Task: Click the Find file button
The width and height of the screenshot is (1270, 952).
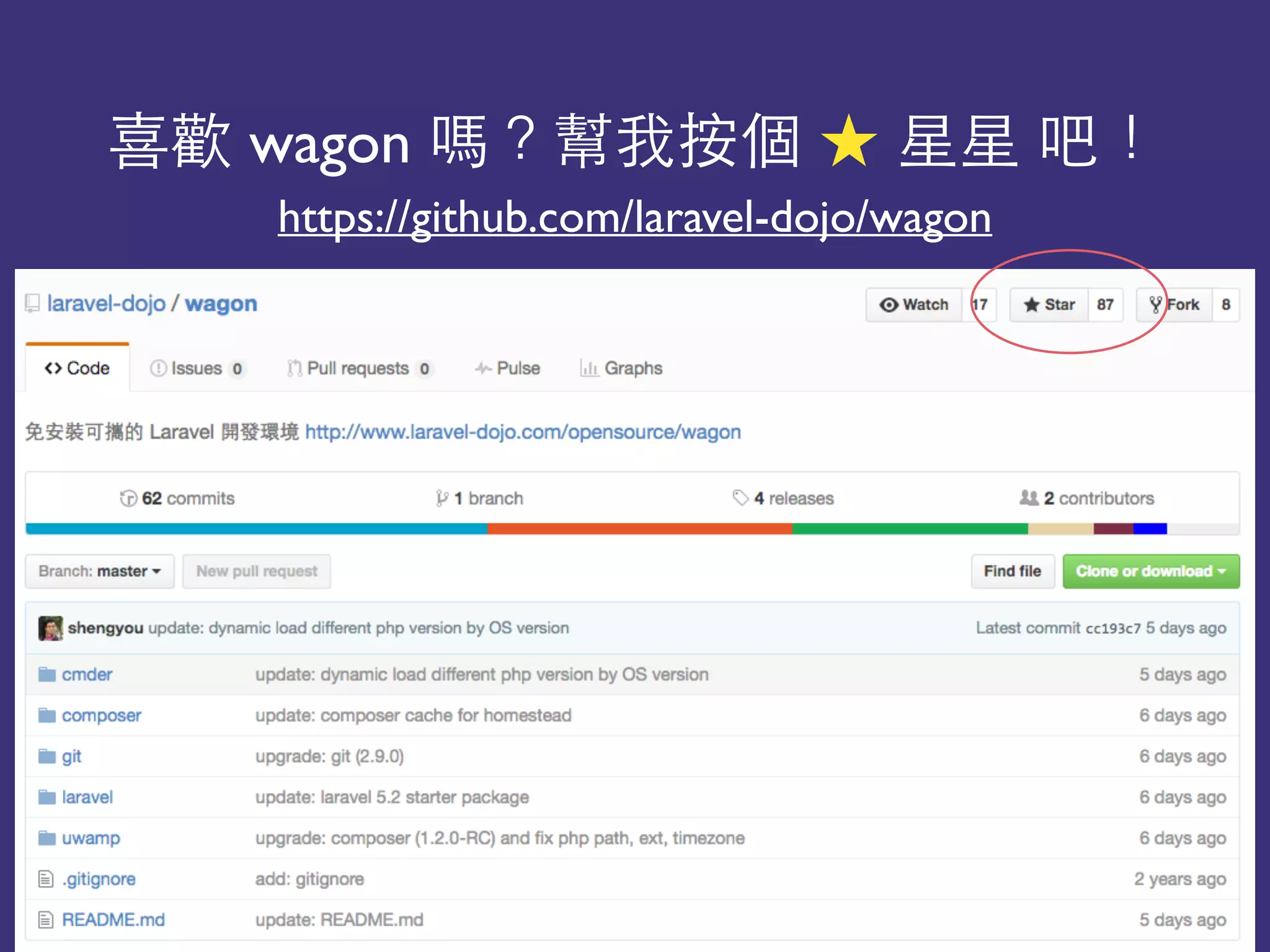Action: (x=1013, y=571)
